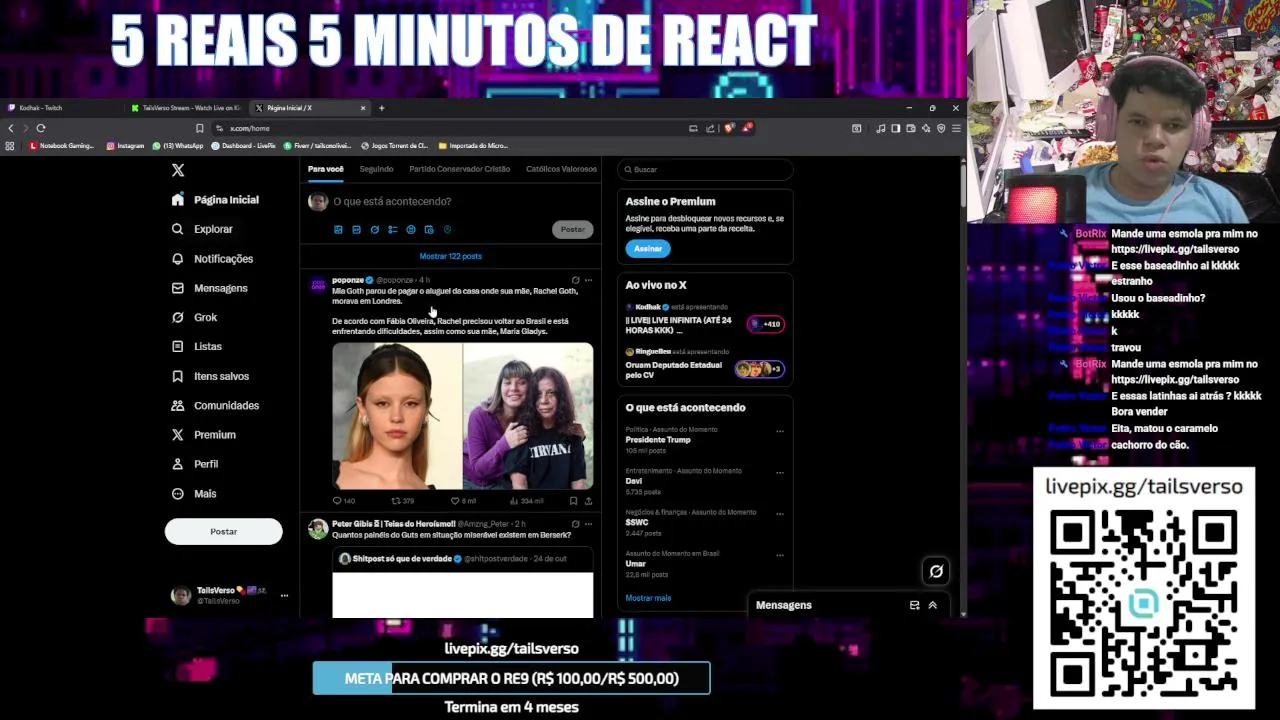Open Mensagens in the left sidebar
The width and height of the screenshot is (1280, 720).
pos(209,288)
